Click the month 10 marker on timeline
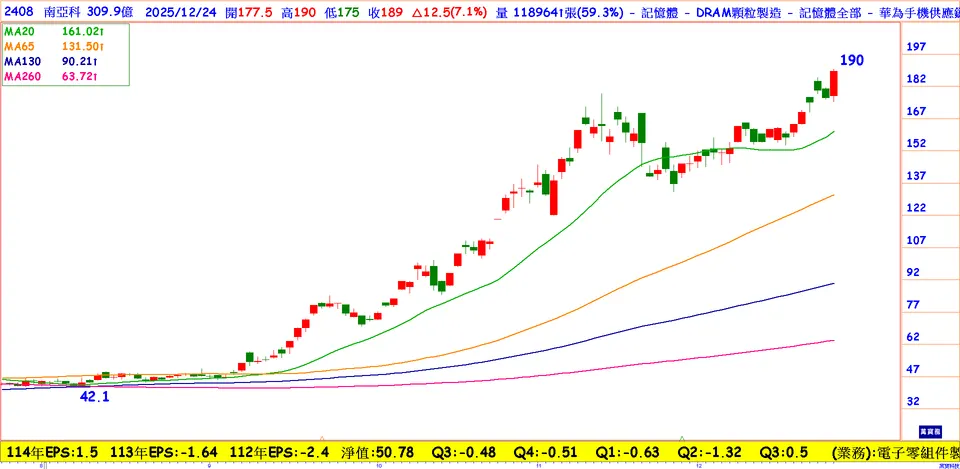The width and height of the screenshot is (960, 469). point(380,465)
